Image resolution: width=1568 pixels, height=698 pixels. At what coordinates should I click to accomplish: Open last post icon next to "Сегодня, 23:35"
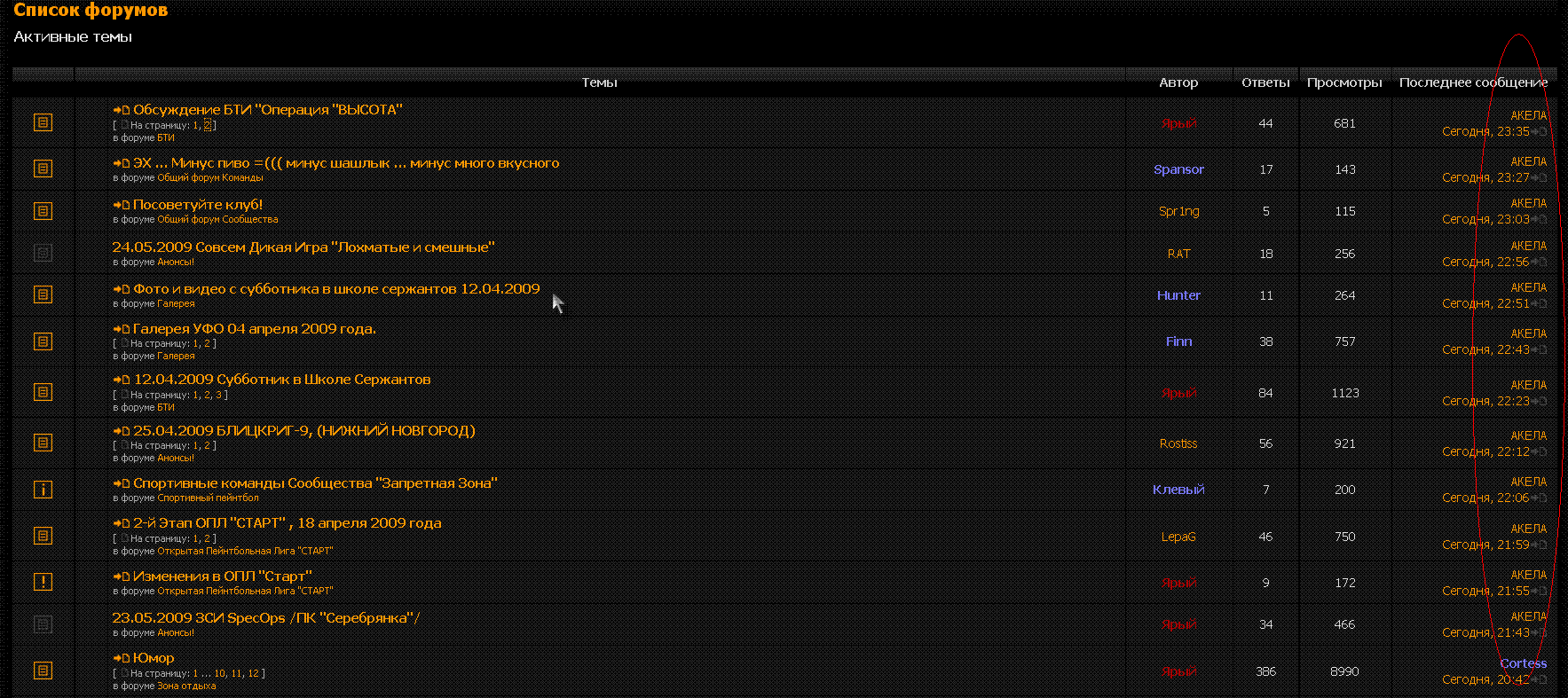pos(1540,132)
